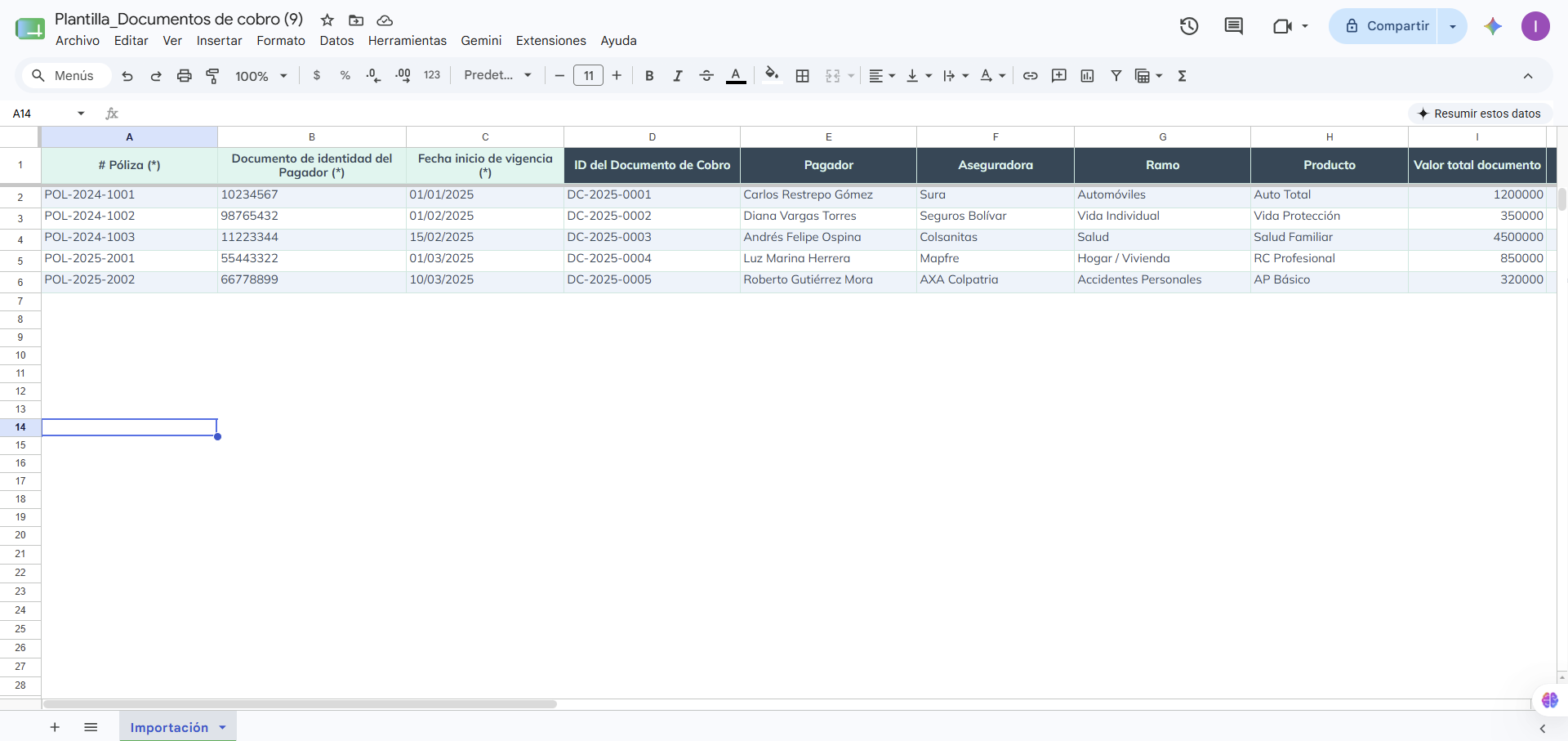
Task: Format as currency with dollar icon
Action: point(317,76)
